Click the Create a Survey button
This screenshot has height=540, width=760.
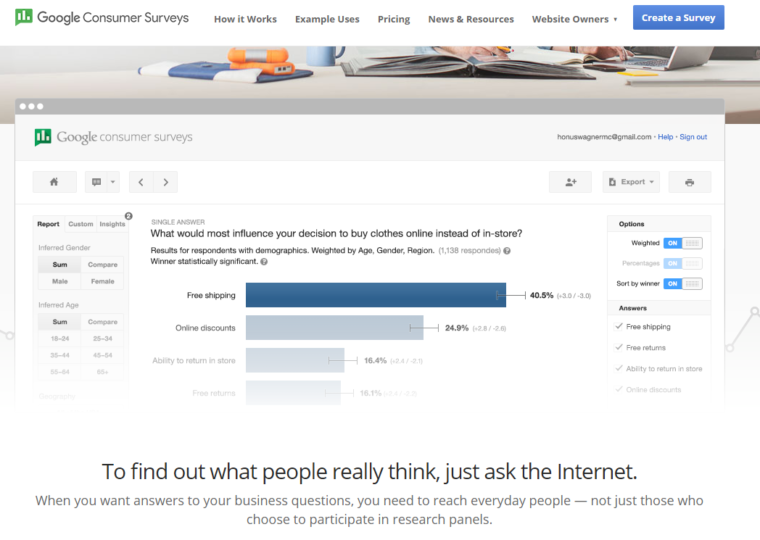tap(678, 17)
